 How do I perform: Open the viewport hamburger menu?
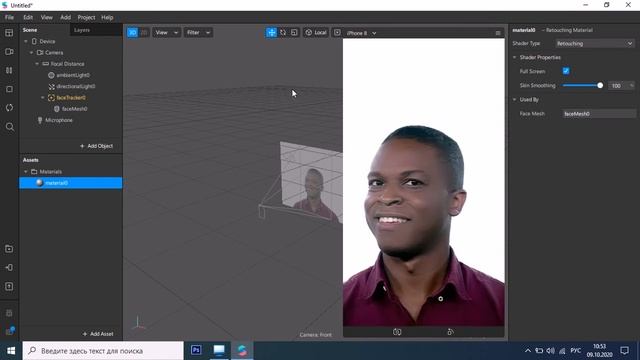click(498, 33)
